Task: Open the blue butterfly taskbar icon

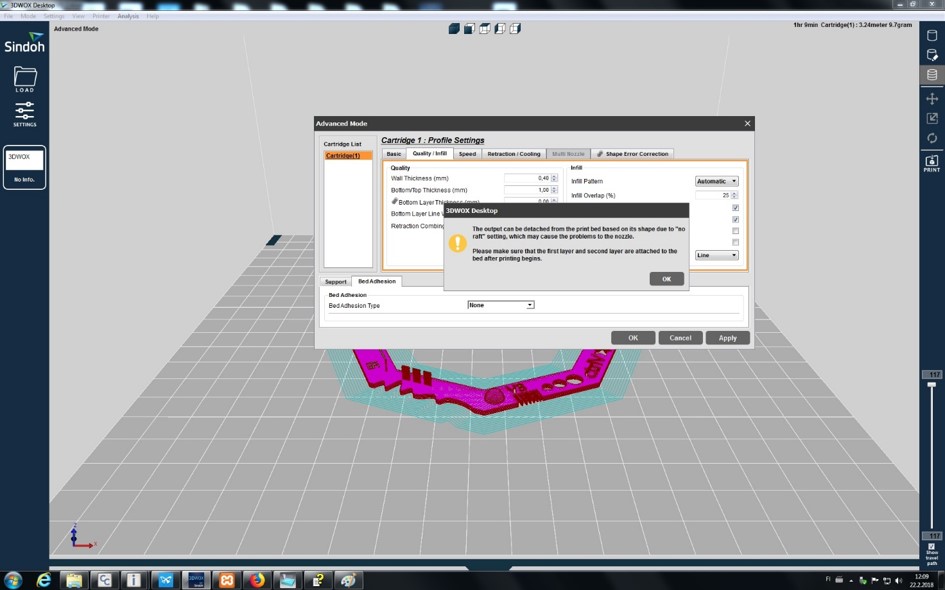Action: click(x=166, y=580)
